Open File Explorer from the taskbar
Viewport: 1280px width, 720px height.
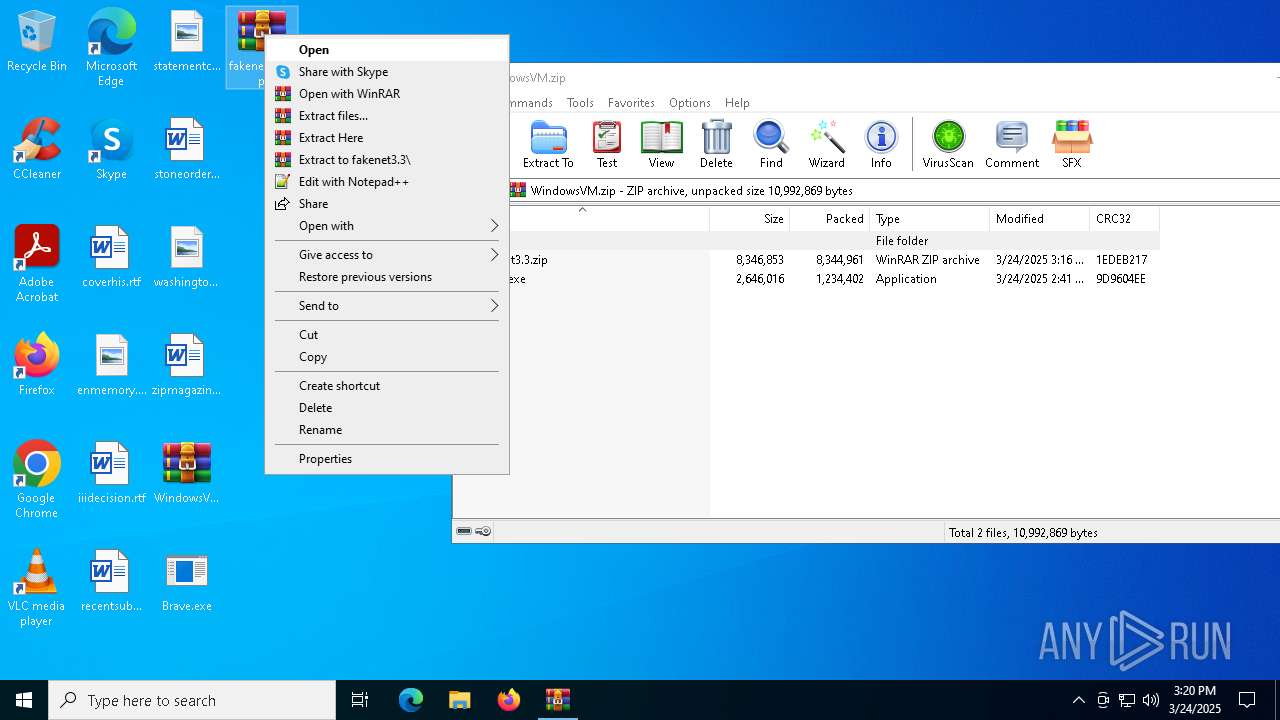pos(459,700)
